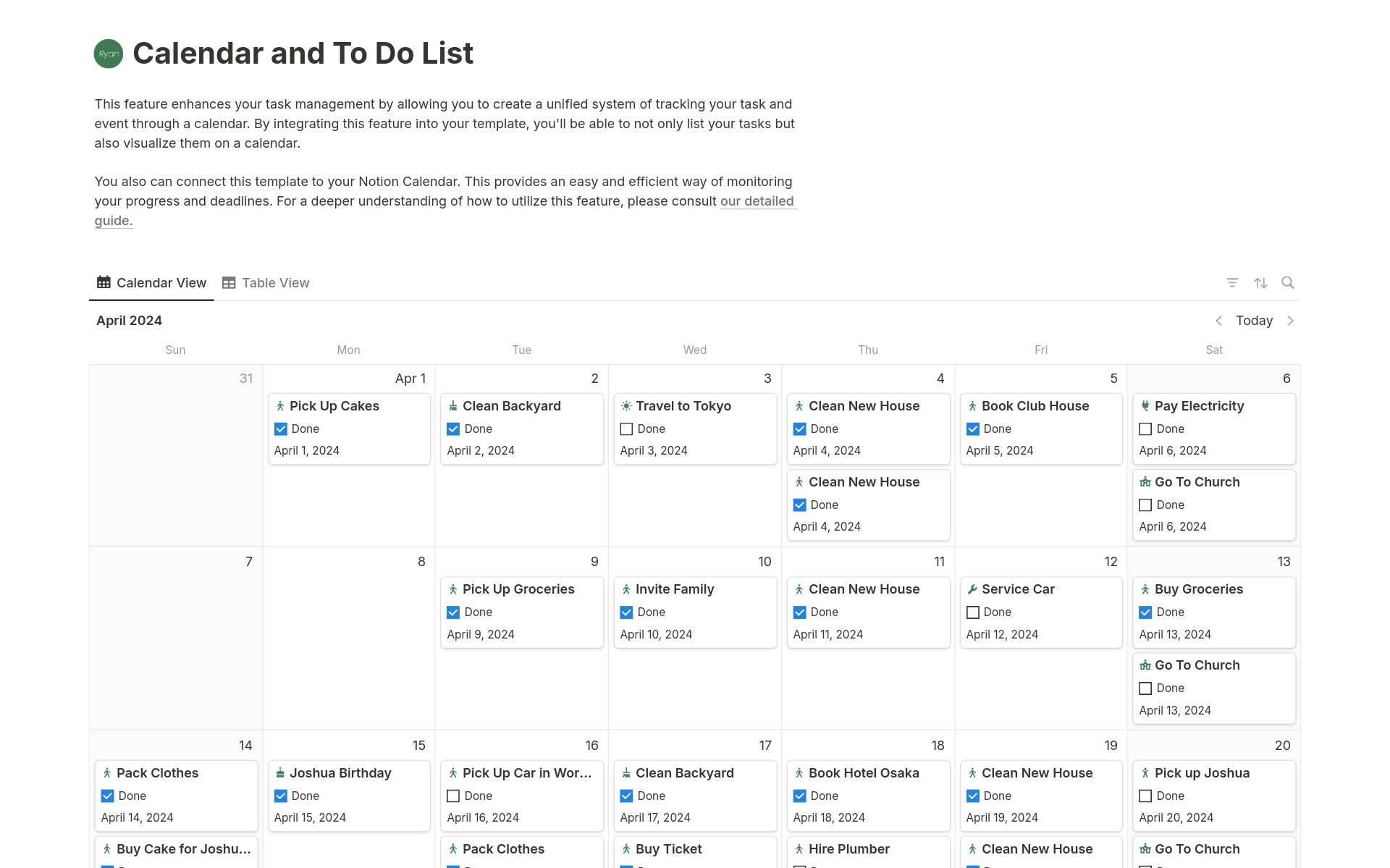The width and height of the screenshot is (1390, 868).
Task: Click the search magnifier icon
Action: point(1287,283)
